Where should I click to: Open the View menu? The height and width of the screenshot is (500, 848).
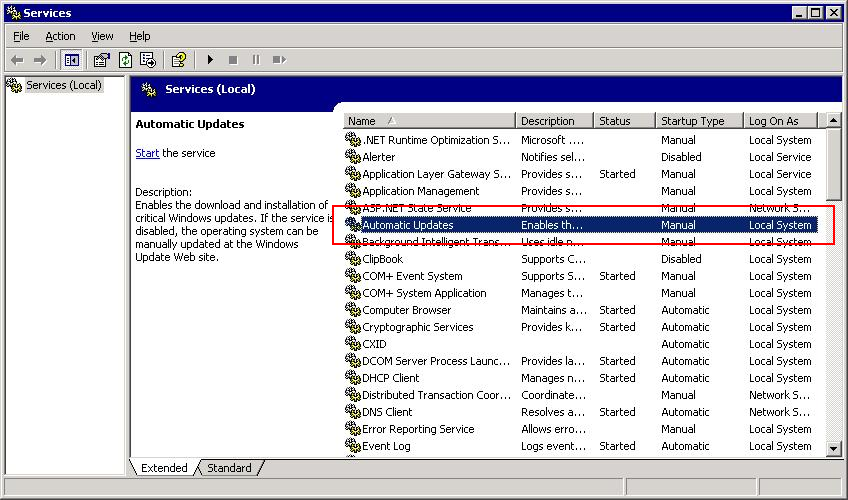tap(102, 36)
